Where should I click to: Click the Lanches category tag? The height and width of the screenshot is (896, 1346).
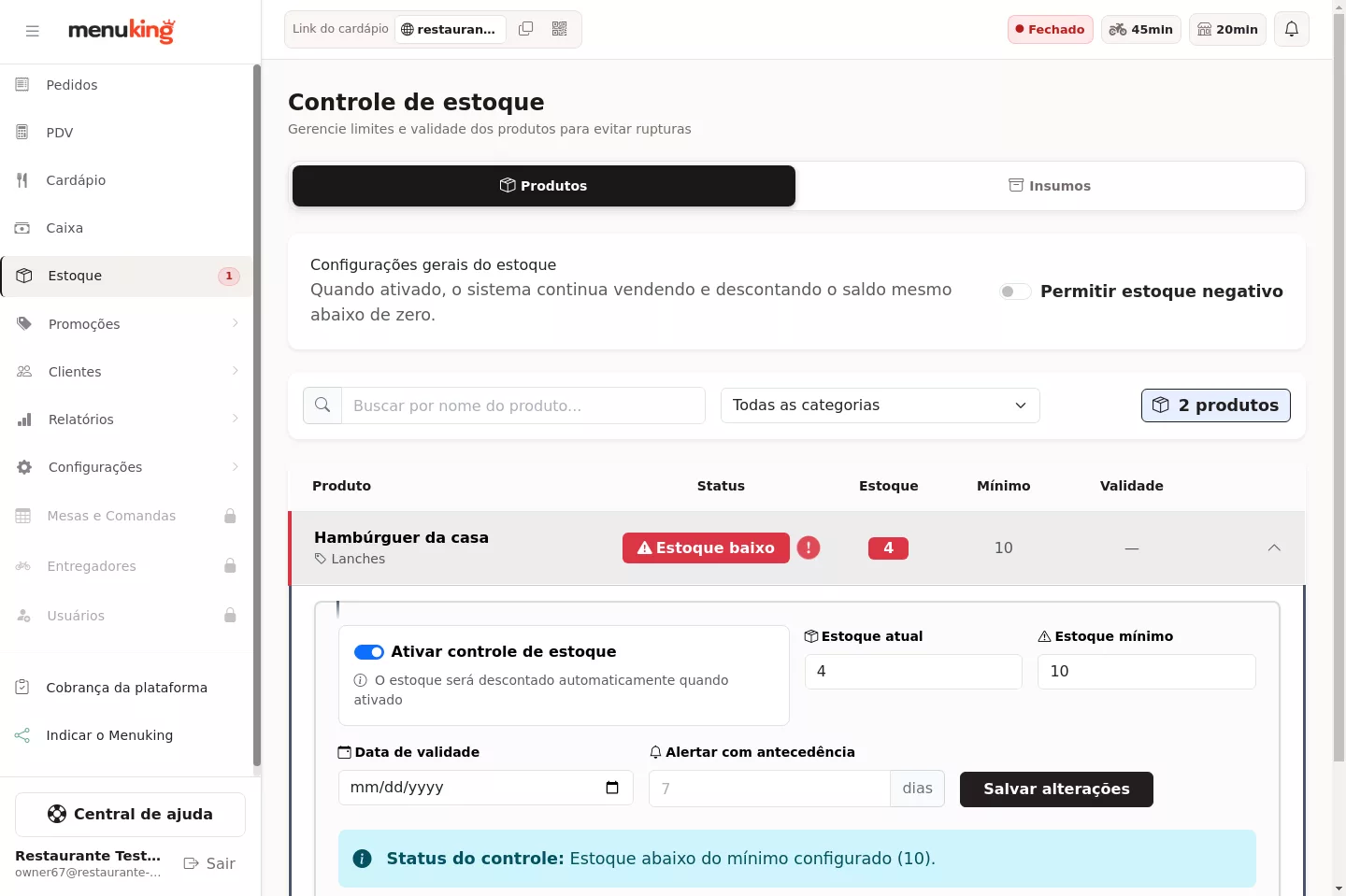point(350,559)
